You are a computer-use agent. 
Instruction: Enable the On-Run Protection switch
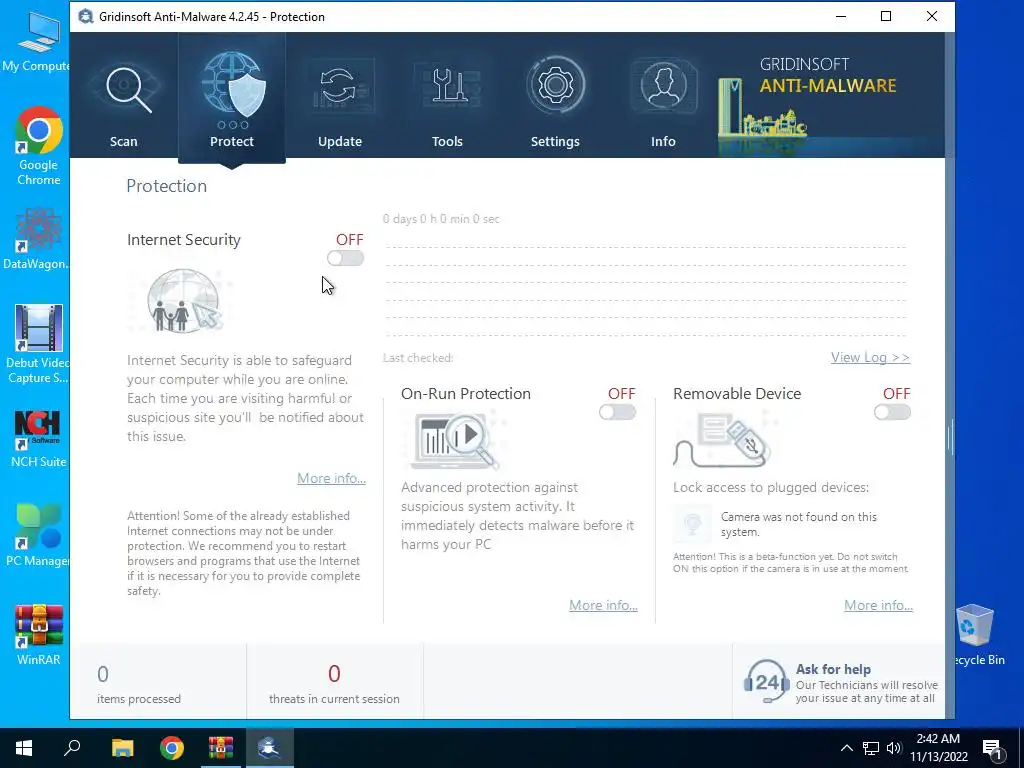[x=617, y=412]
